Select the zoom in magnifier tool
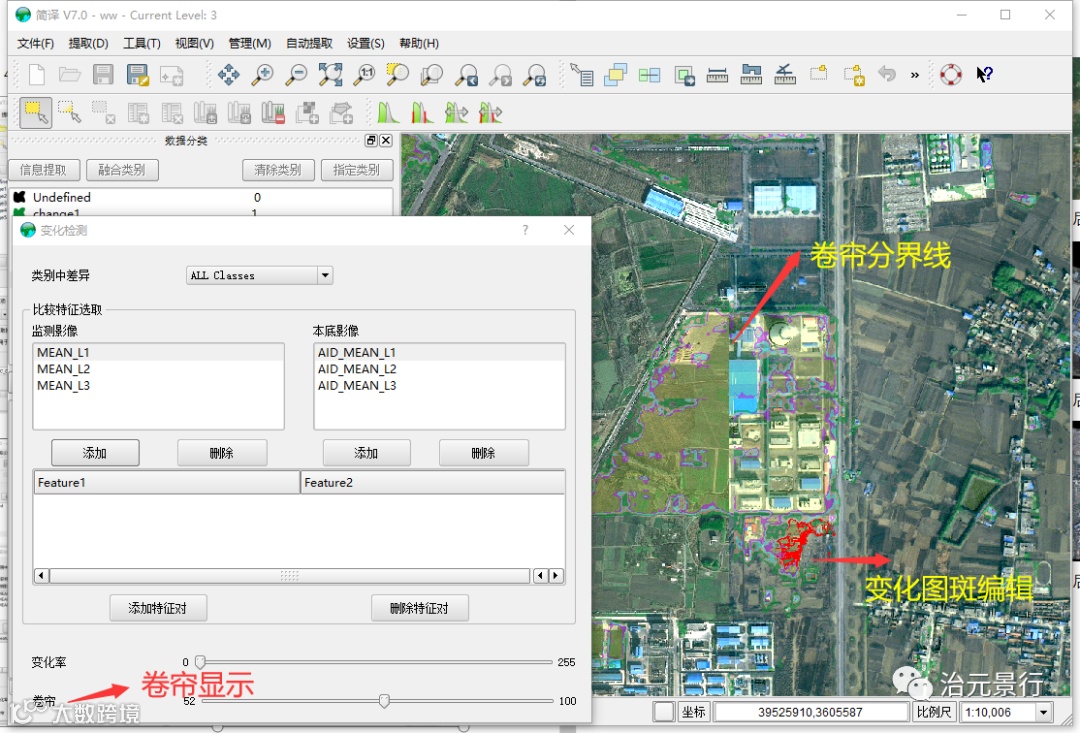 (x=262, y=75)
